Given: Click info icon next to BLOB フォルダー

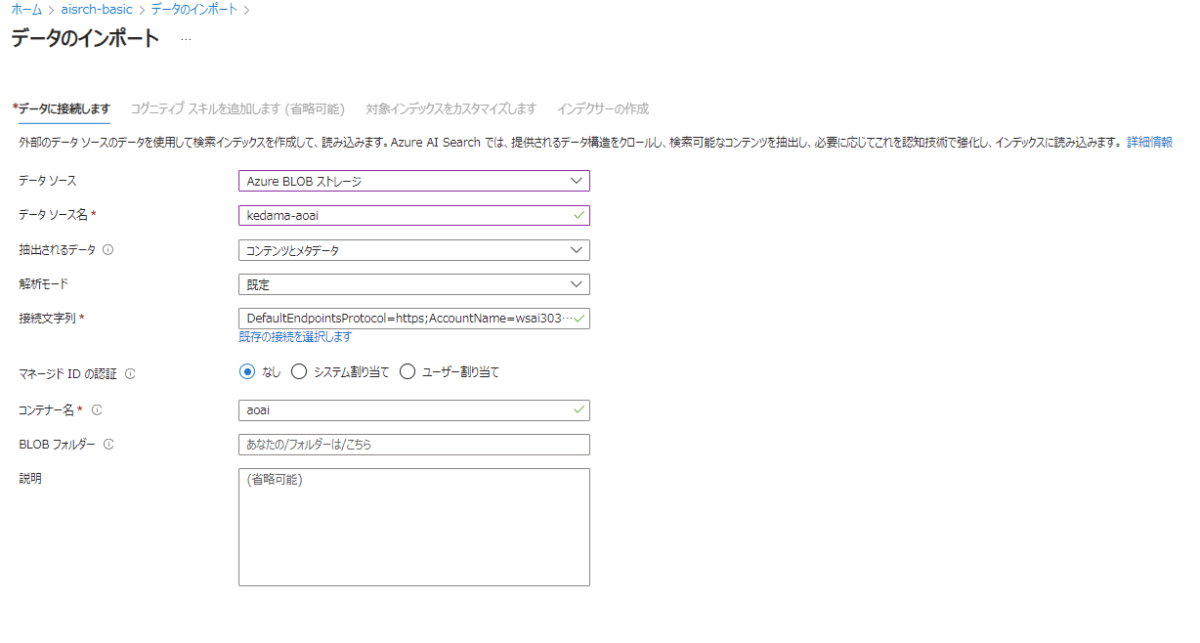Looking at the screenshot, I should pos(108,445).
